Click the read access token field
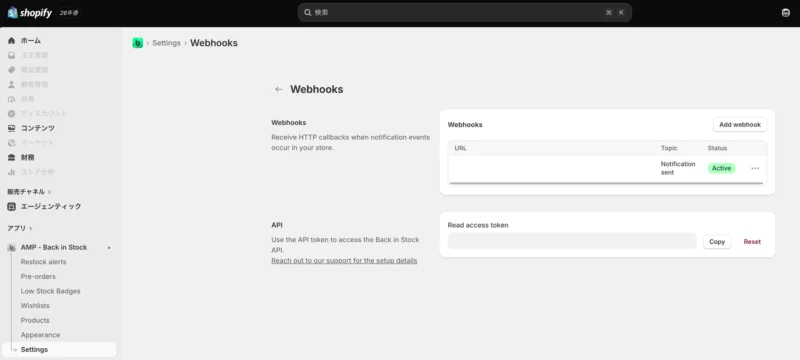The height and width of the screenshot is (360, 800). pos(572,241)
